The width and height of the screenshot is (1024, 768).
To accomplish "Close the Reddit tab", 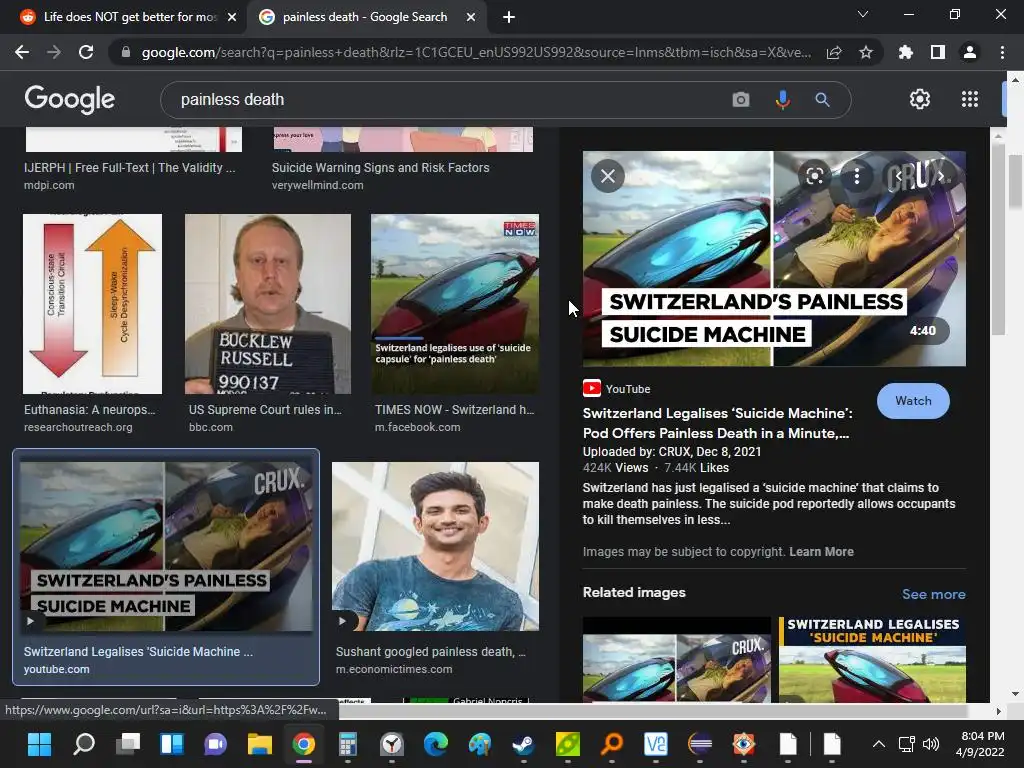I will [232, 18].
